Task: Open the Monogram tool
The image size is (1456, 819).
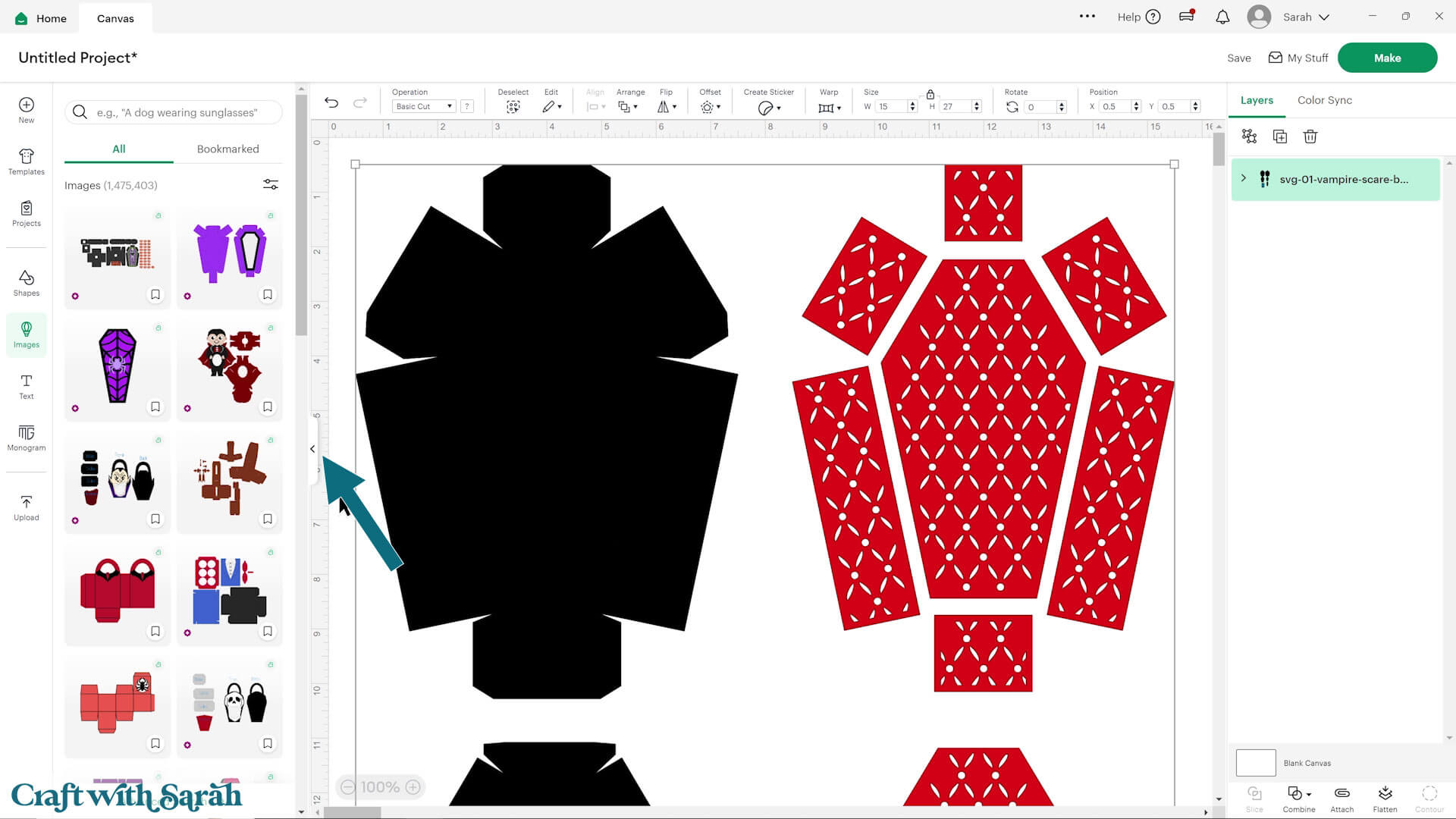Action: click(27, 438)
